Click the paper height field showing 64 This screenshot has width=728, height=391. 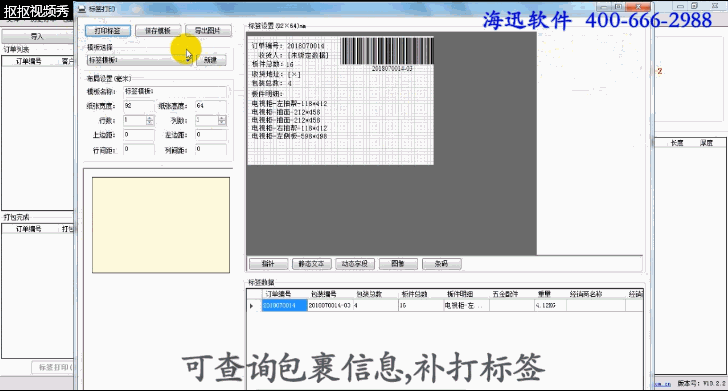pos(211,106)
